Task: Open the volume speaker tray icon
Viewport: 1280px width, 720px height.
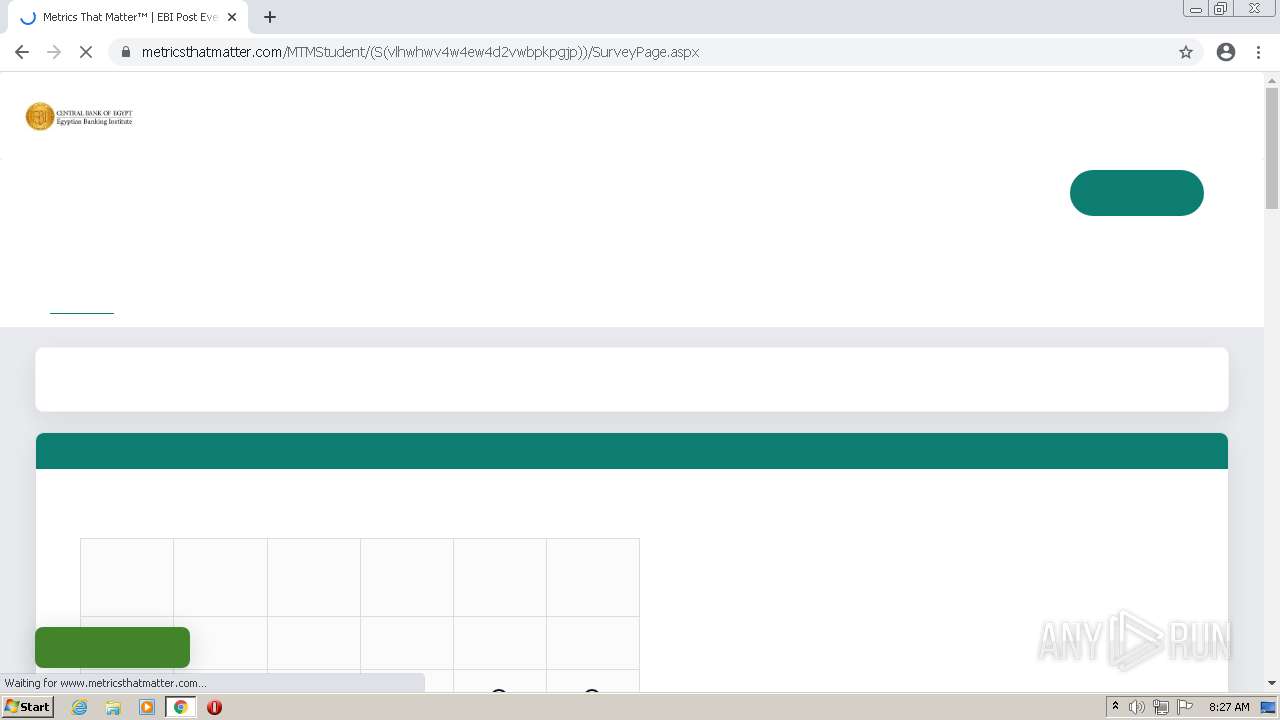Action: [x=1137, y=707]
